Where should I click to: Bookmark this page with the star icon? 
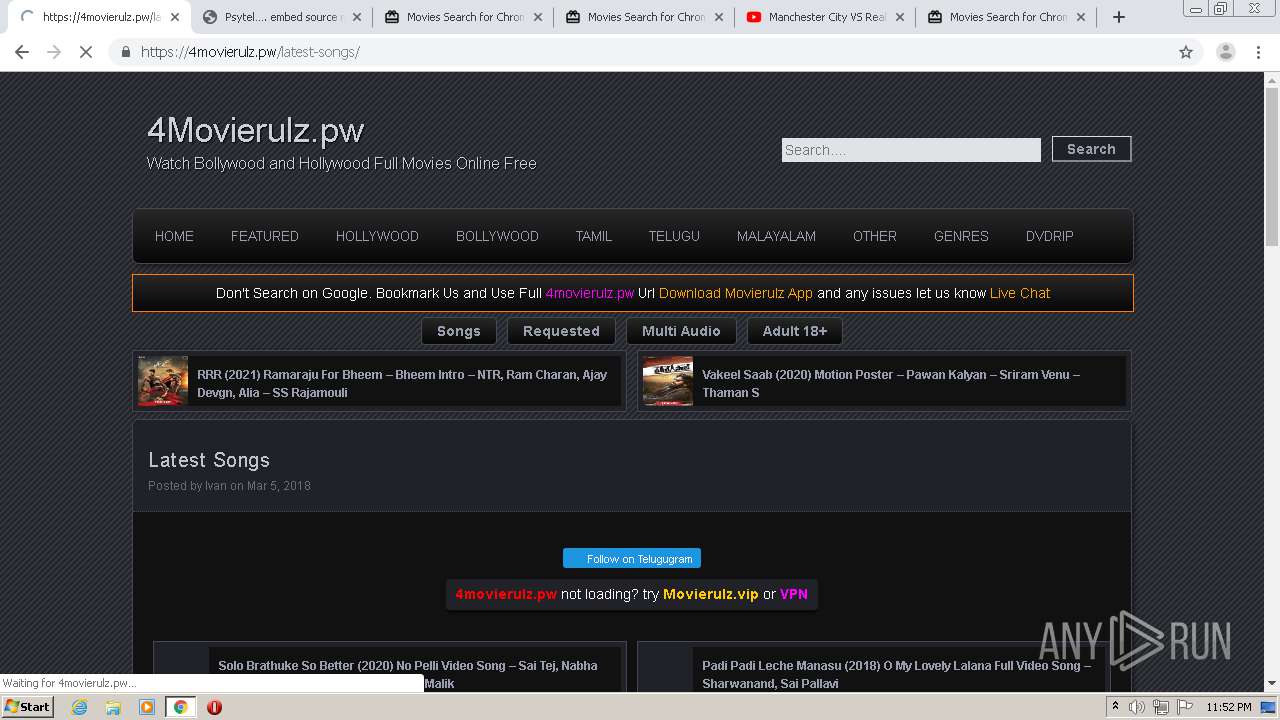1186,52
